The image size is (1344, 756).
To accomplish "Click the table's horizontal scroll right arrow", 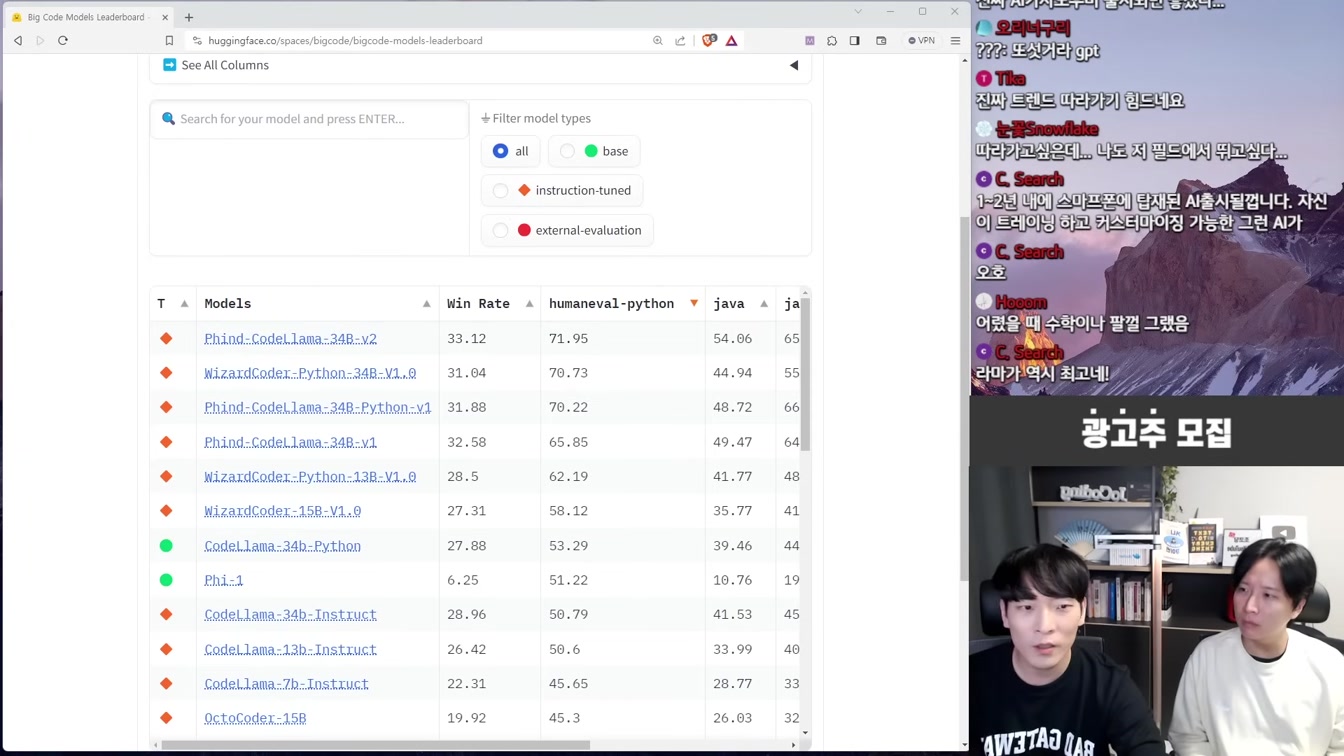I will pos(794,745).
